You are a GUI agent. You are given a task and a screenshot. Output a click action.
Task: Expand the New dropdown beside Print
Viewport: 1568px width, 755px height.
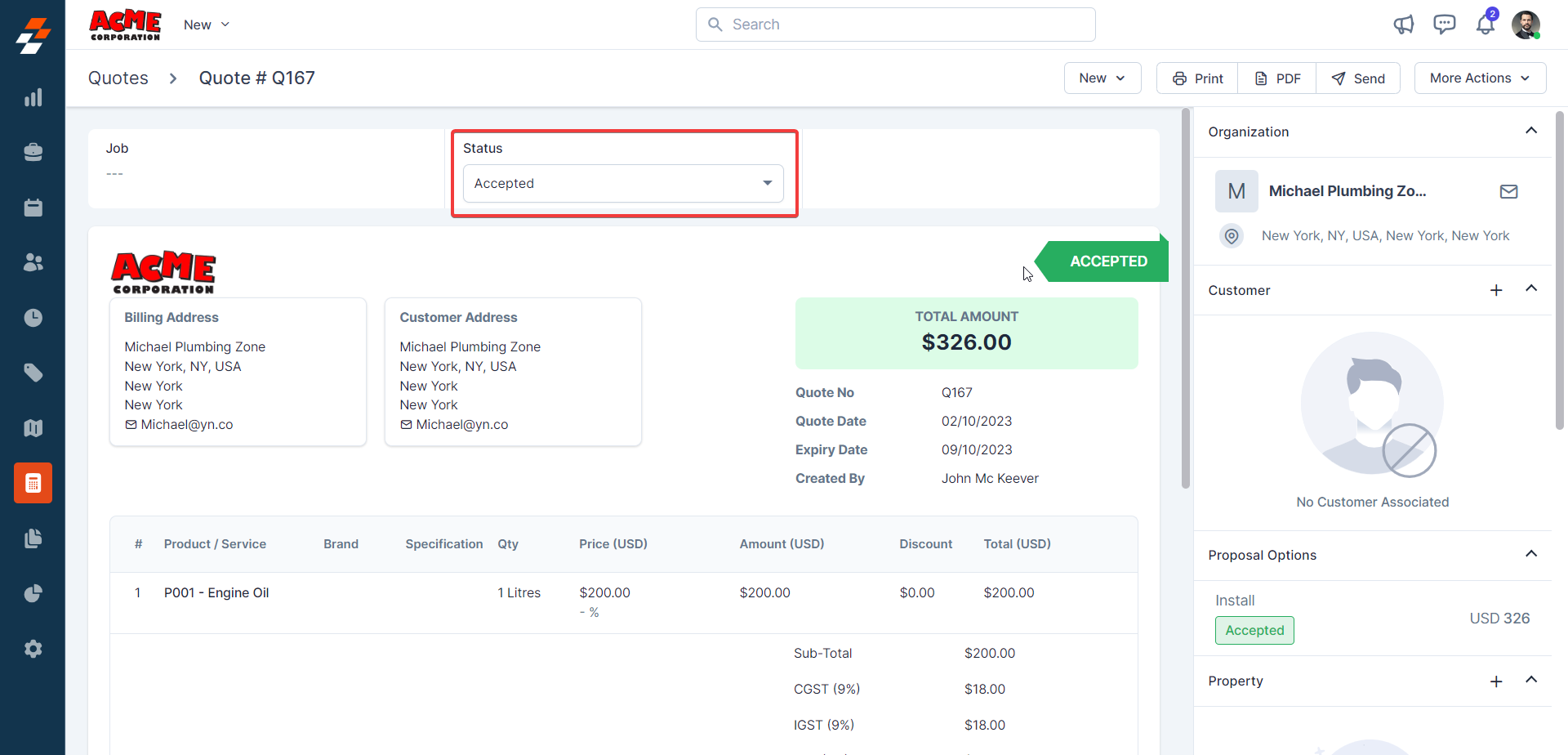click(1102, 78)
